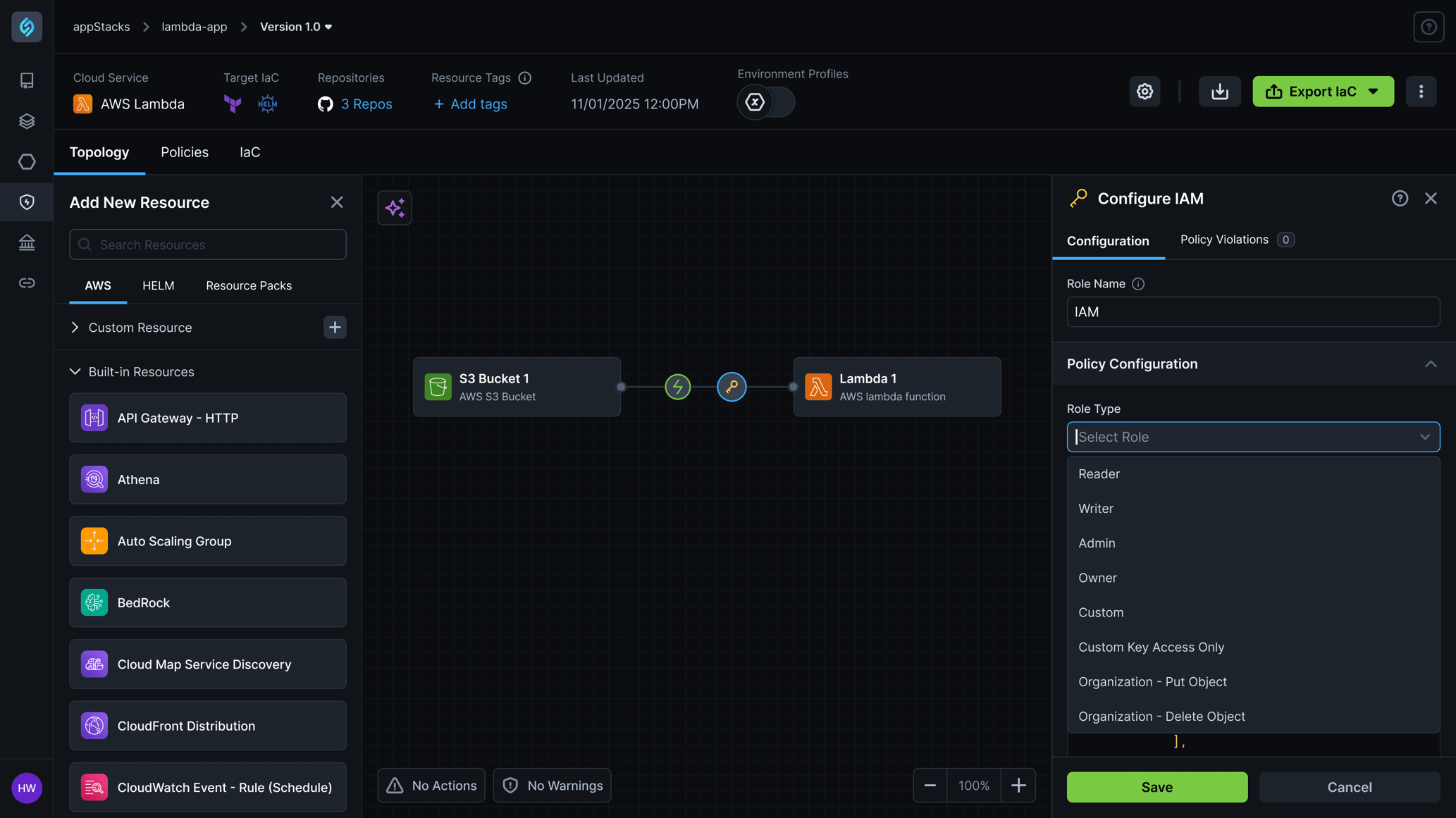Click the app logo in the sidebar

pos(27,27)
